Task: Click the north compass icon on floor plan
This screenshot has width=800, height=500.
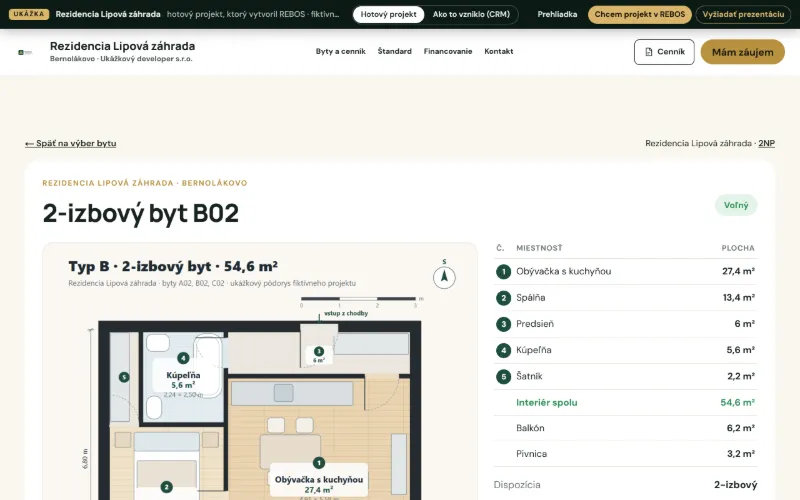Action: point(444,277)
